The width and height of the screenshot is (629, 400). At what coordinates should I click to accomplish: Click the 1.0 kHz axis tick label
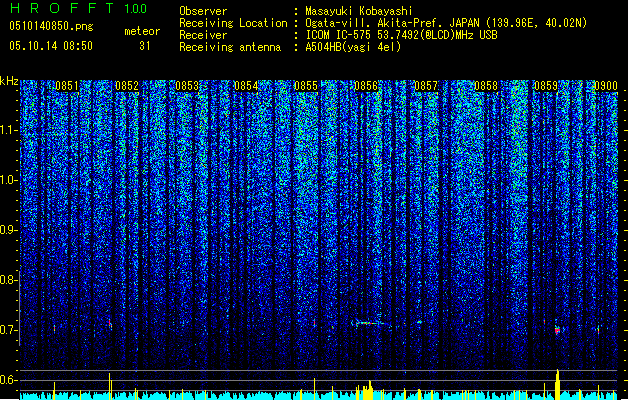(x=9, y=180)
